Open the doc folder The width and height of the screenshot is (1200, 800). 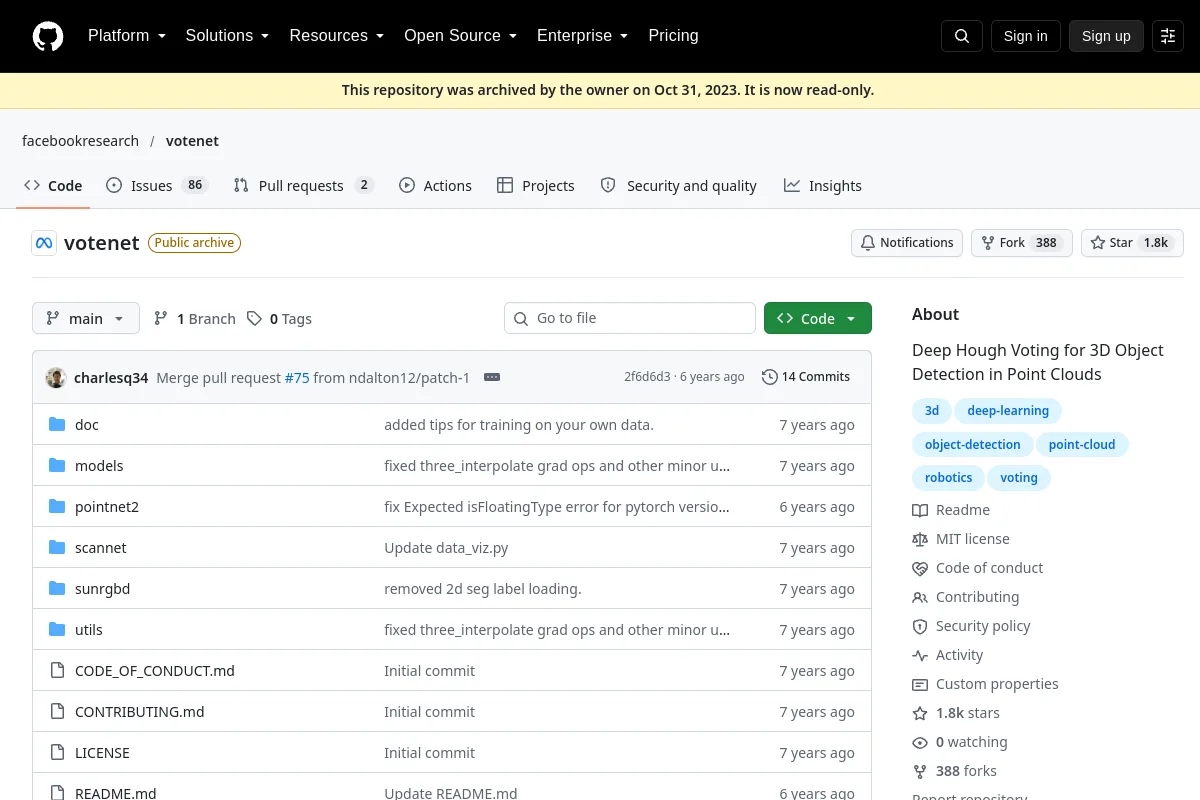pyautogui.click(x=87, y=425)
